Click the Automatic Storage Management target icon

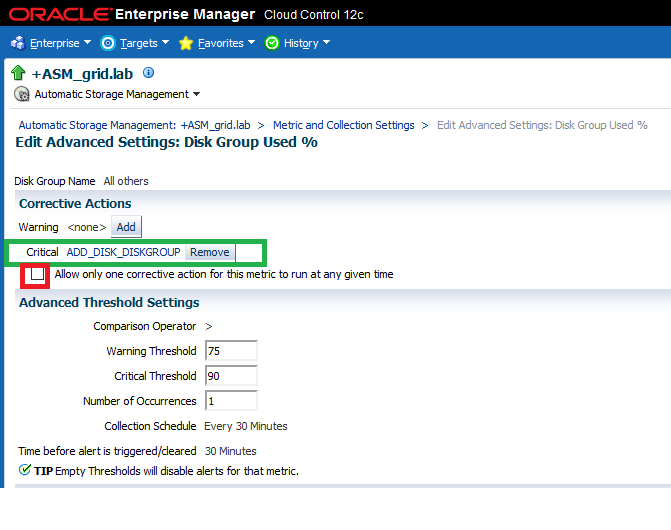tap(22, 94)
